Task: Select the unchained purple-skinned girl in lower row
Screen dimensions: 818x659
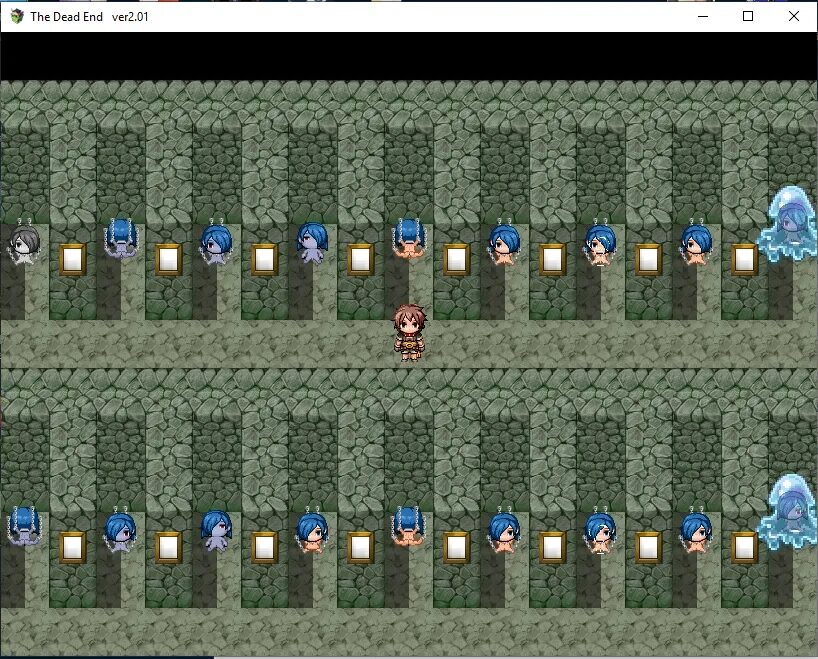Action: click(216, 531)
